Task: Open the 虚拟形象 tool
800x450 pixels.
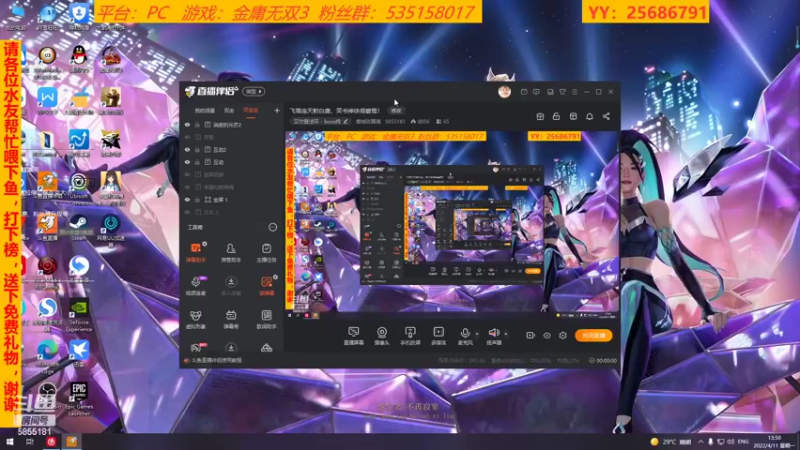Action: point(195,319)
